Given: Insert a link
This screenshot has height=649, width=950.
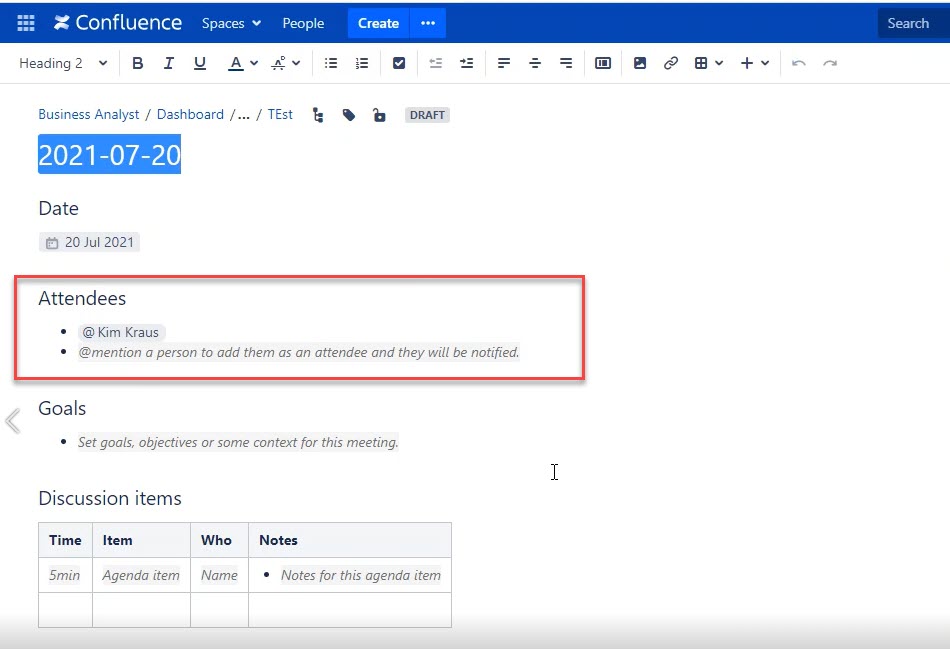Looking at the screenshot, I should point(671,63).
